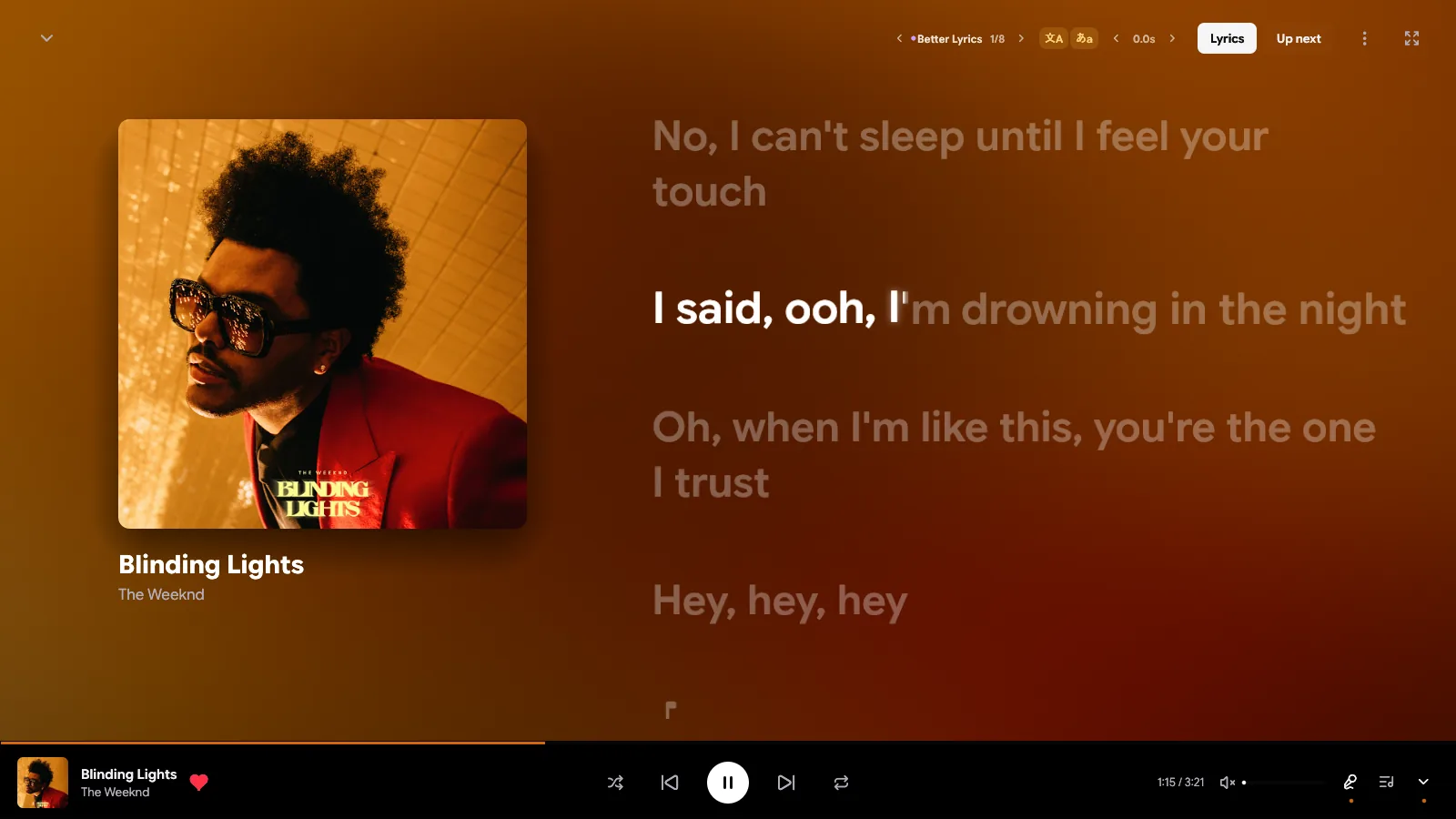Screen dimensions: 1456x819
Task: Click the Blinding Lights album cover
Action: tap(322, 324)
